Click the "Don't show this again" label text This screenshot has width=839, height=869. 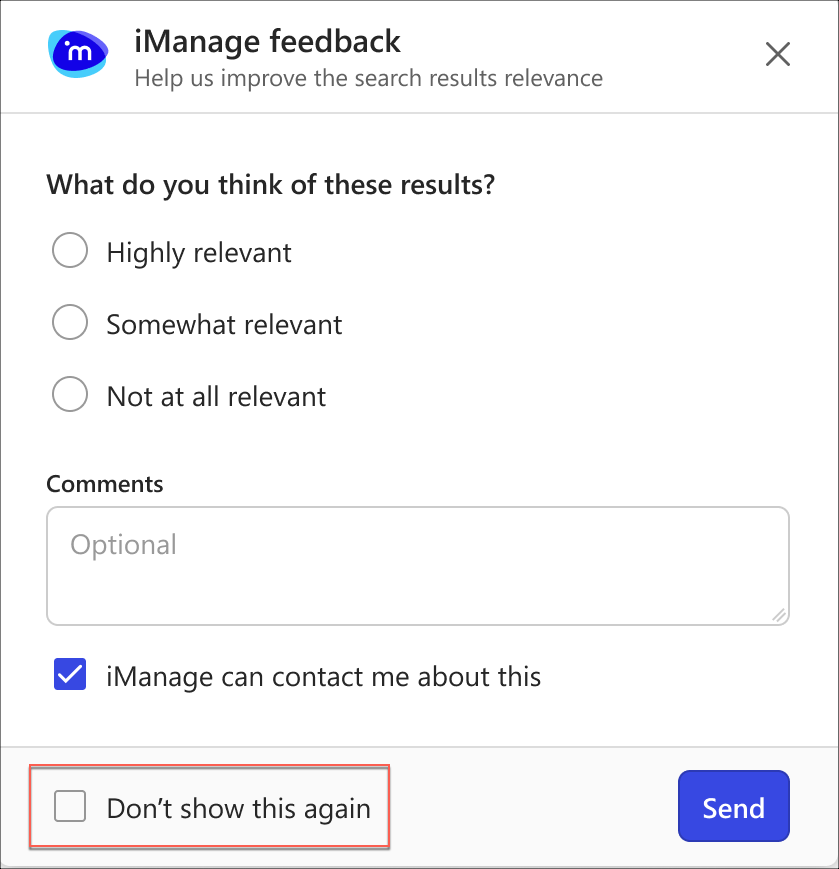238,808
